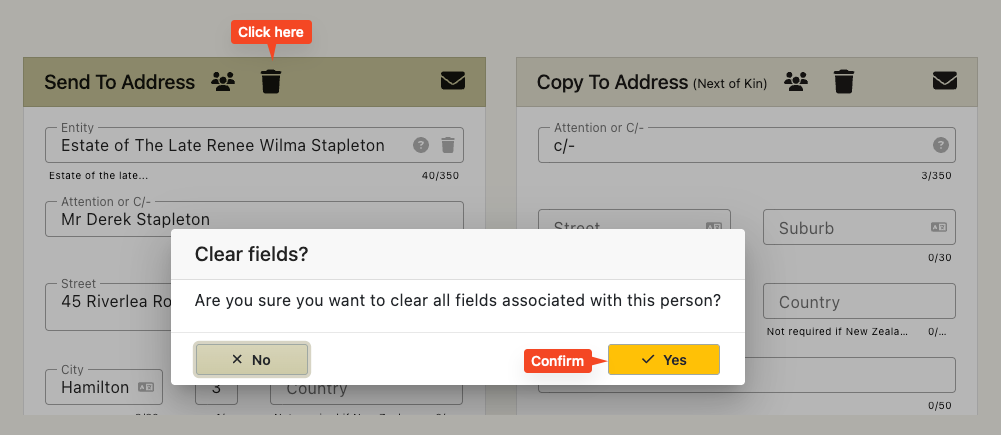The image size is (1001, 435).
Task: Click envelope icon in Copy To Address header
Action: [x=945, y=80]
